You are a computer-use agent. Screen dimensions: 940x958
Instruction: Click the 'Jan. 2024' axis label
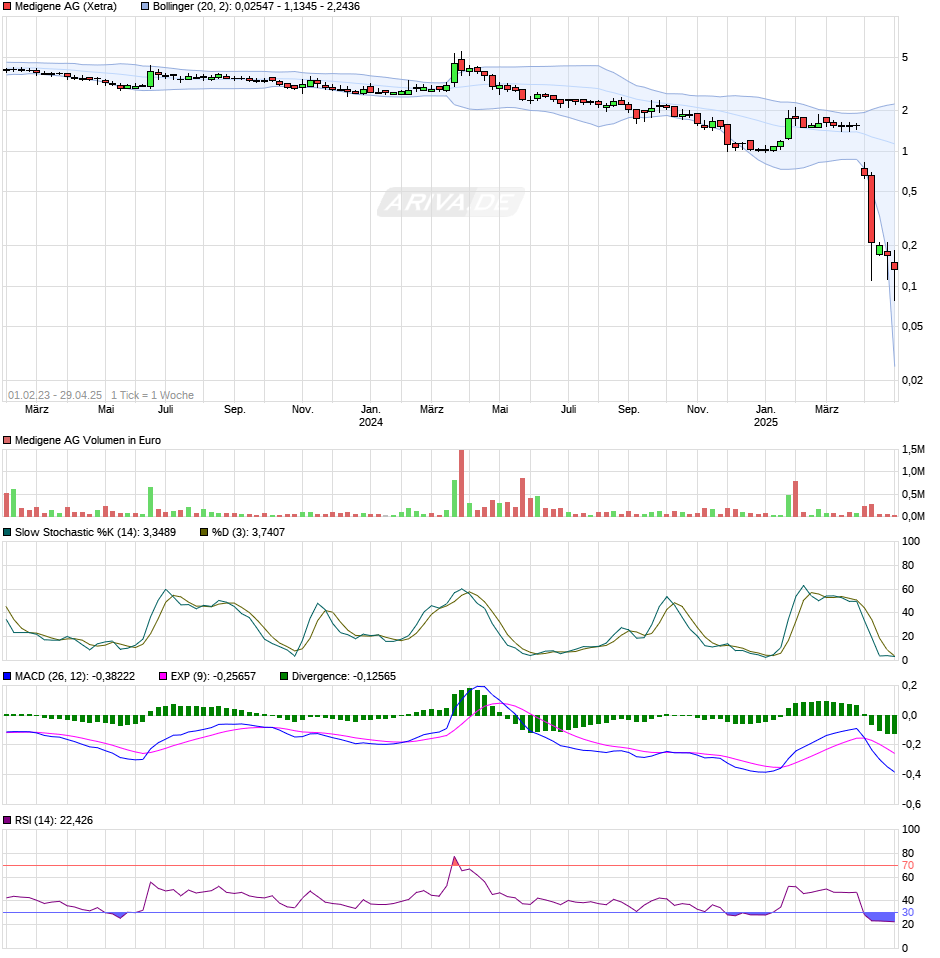point(371,416)
